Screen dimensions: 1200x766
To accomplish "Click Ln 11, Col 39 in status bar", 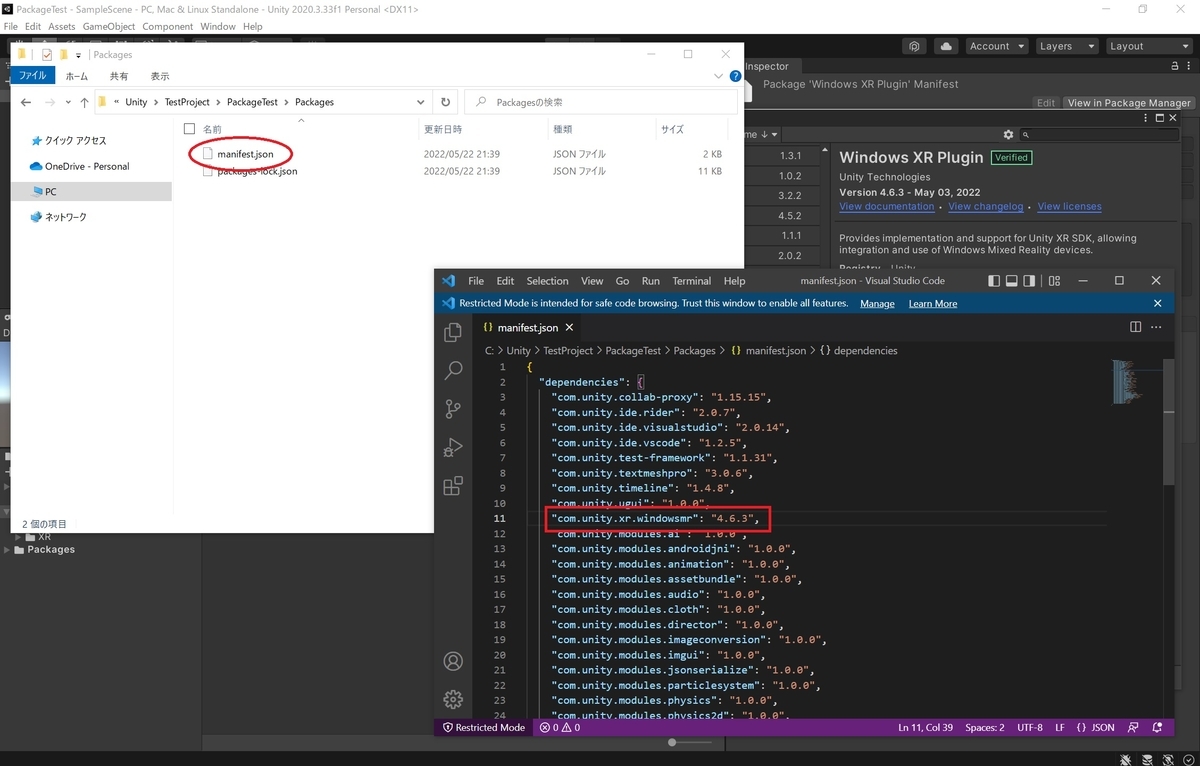I will [923, 727].
